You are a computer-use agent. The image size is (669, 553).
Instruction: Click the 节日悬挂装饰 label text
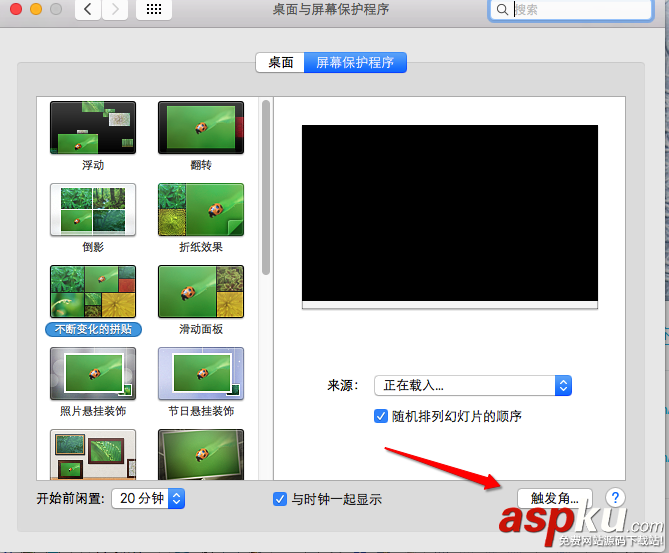[201, 411]
